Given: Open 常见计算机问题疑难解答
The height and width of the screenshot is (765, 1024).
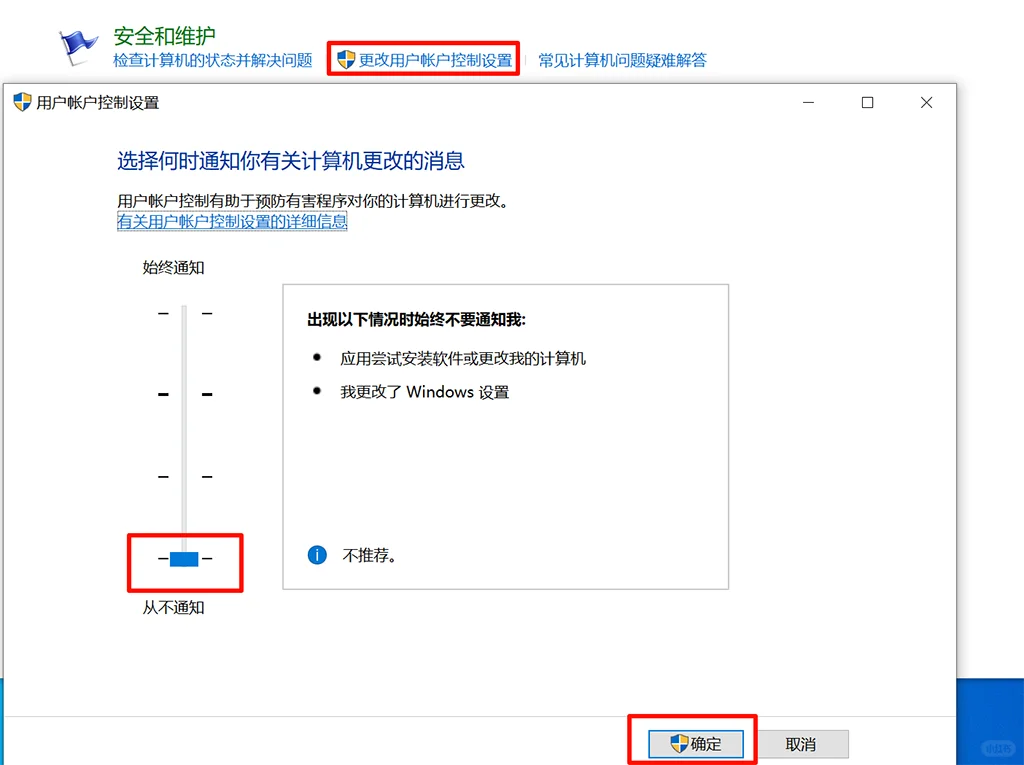Looking at the screenshot, I should pyautogui.click(x=622, y=59).
